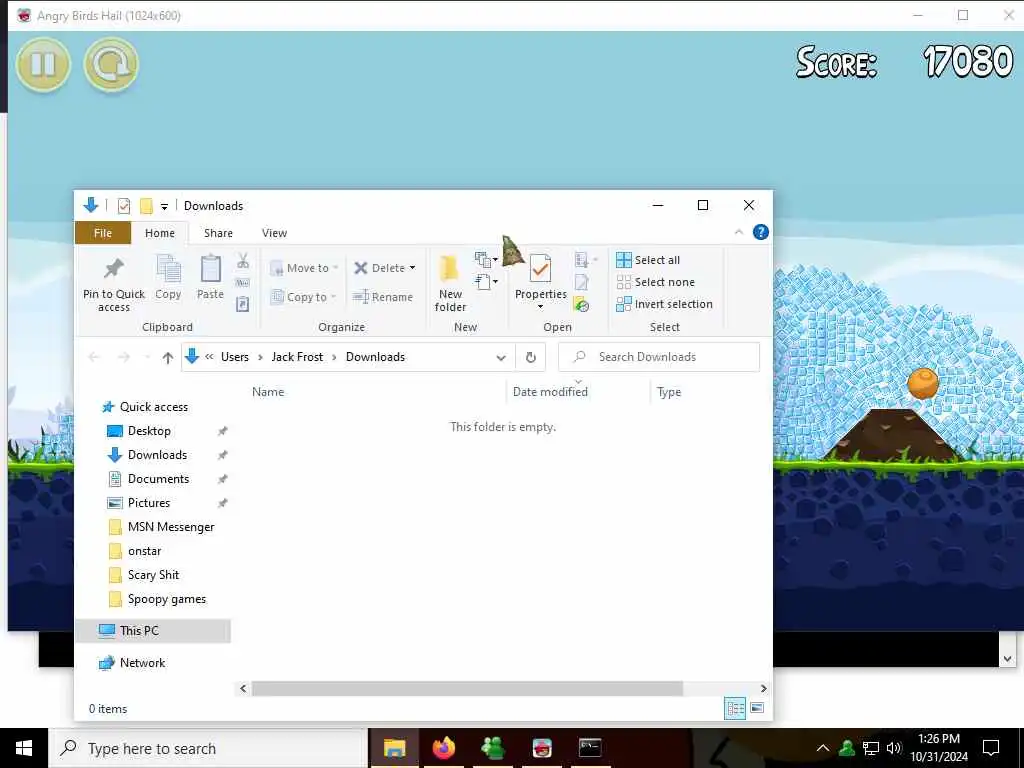This screenshot has width=1024, height=768.
Task: Create a New folder from ribbon
Action: pos(450,281)
